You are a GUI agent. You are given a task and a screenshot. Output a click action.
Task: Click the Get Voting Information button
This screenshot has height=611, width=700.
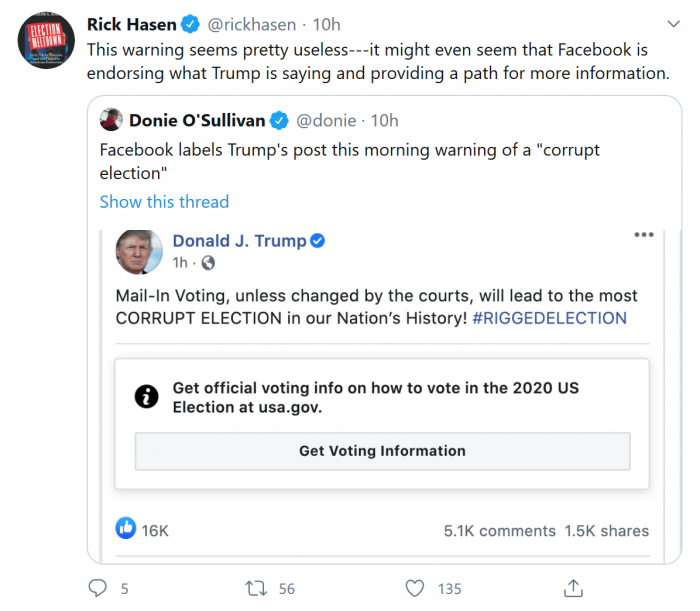pos(382,451)
